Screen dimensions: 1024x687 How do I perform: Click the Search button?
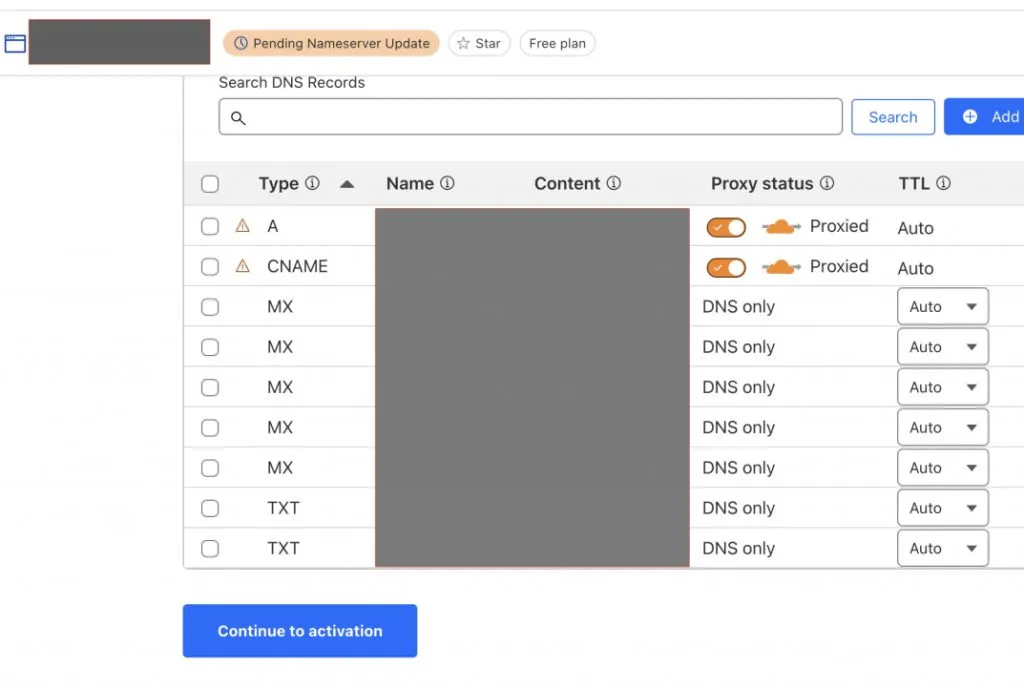click(x=892, y=117)
